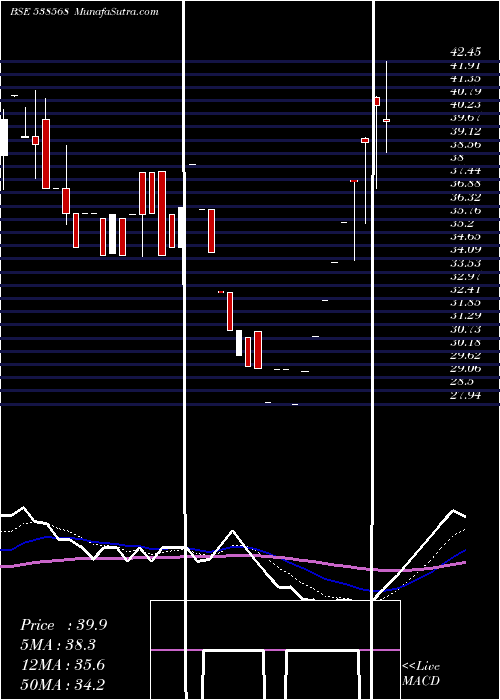The width and height of the screenshot is (500, 700).
Task: Click the 29.62 price axis label
Action: (466, 356)
